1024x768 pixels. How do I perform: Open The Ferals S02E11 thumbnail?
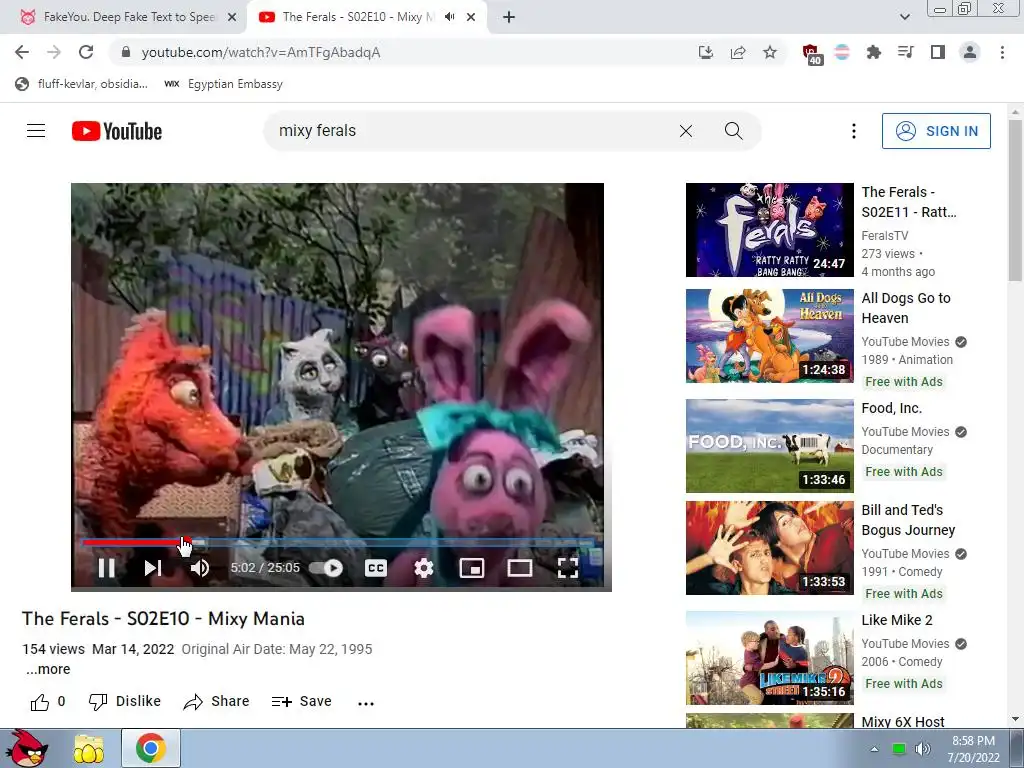(769, 230)
